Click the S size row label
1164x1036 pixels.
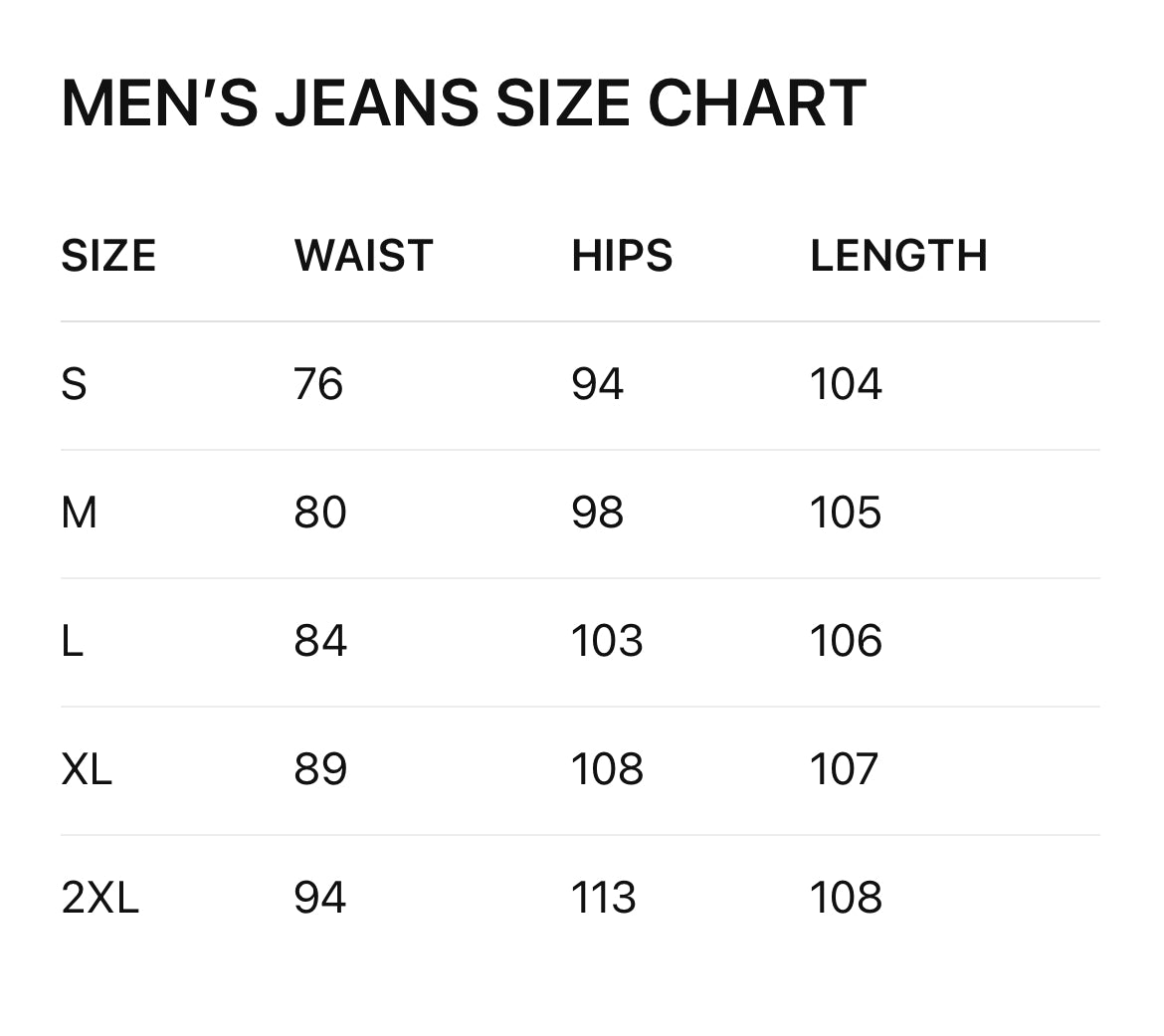pyautogui.click(x=74, y=384)
